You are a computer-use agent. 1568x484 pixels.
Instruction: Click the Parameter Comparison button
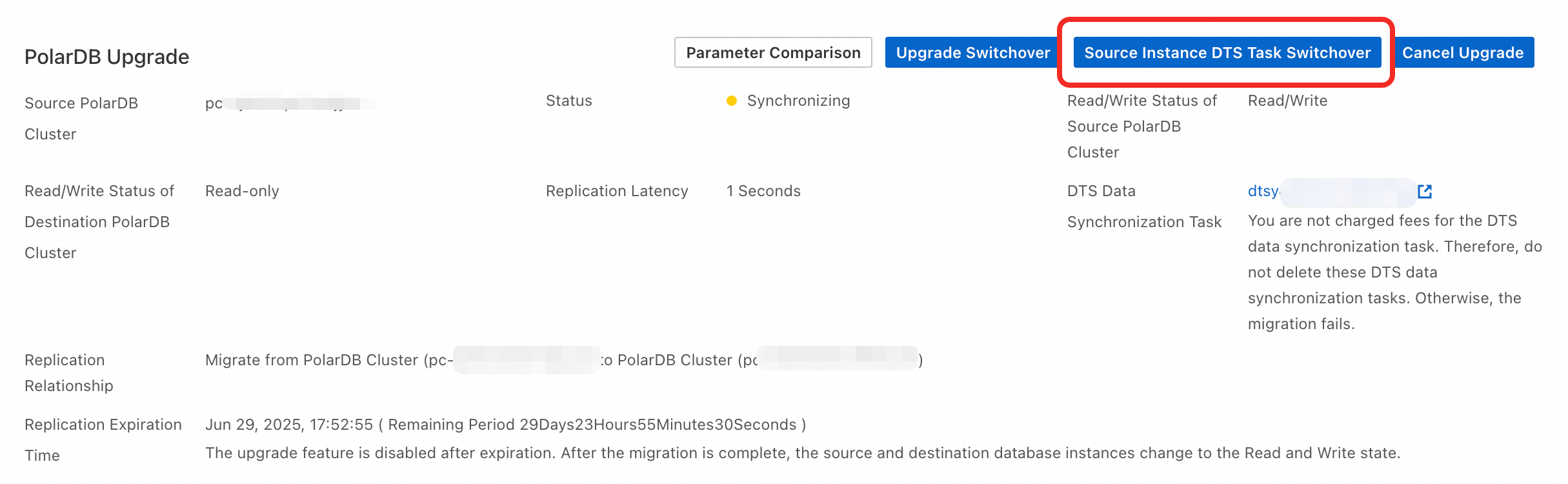772,52
